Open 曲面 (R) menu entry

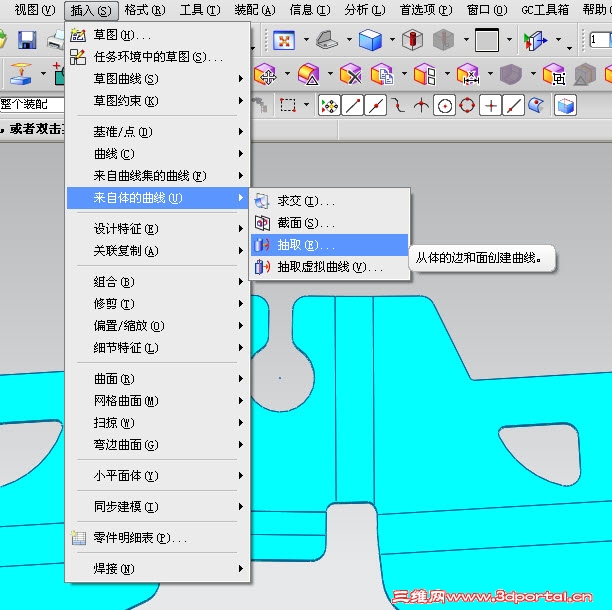[x=158, y=379]
